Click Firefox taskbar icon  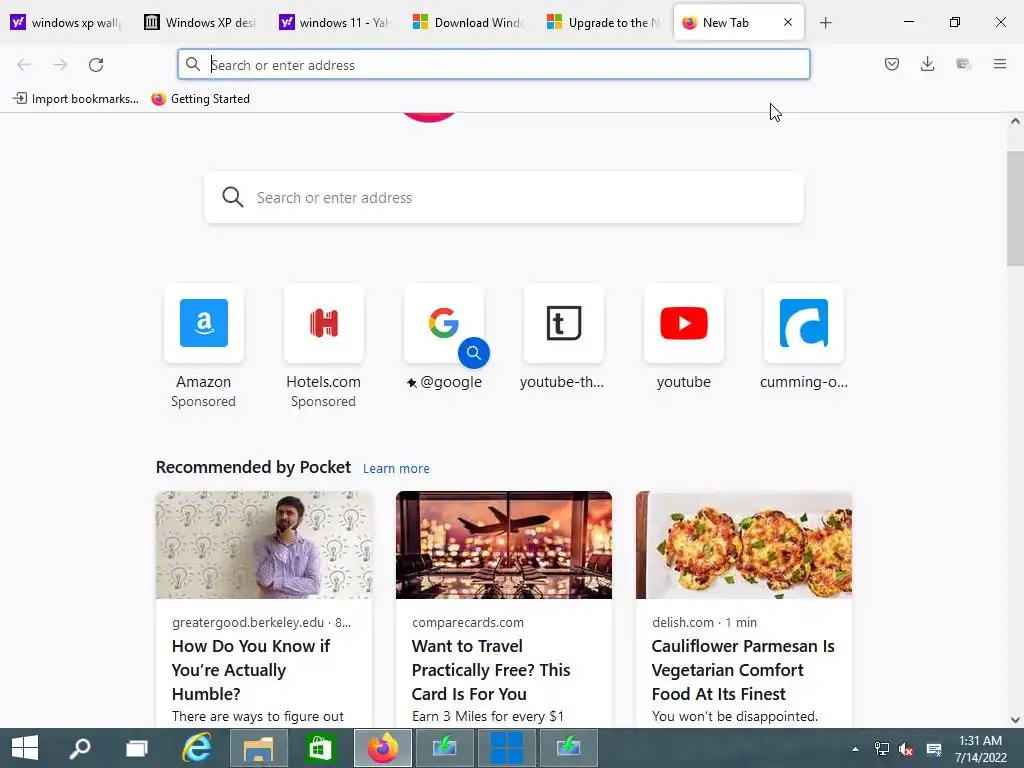(383, 748)
